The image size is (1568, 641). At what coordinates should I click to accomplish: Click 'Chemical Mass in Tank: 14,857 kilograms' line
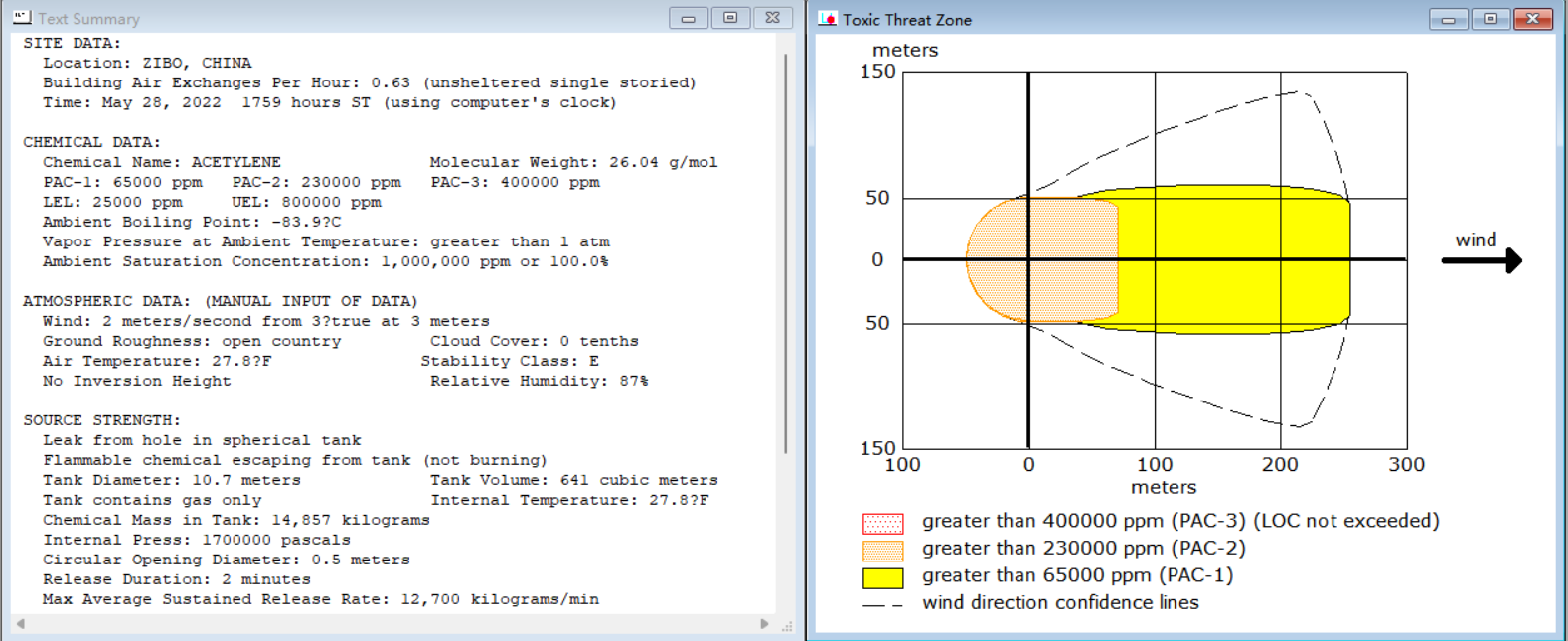click(x=236, y=520)
